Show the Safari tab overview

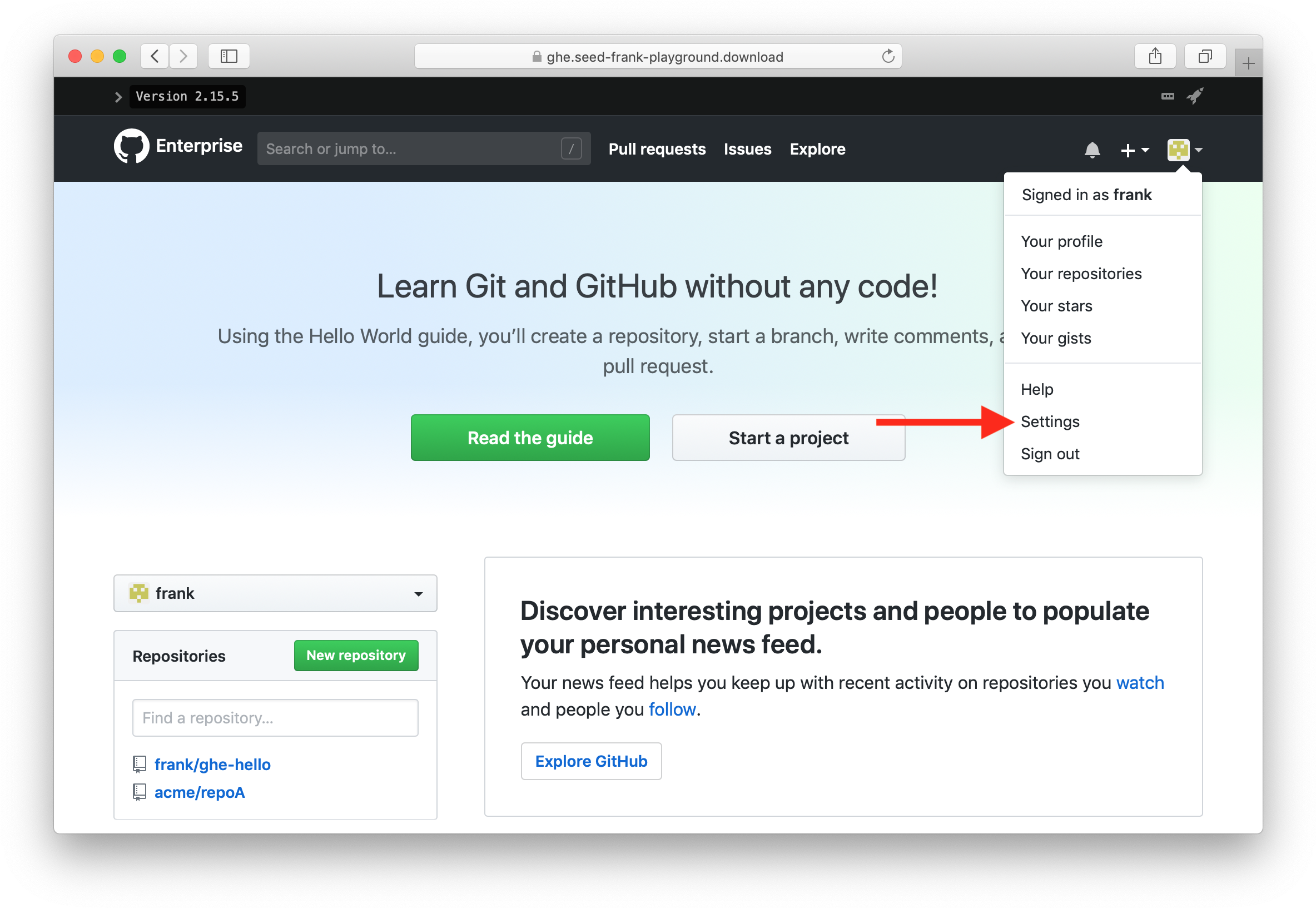(x=1205, y=56)
